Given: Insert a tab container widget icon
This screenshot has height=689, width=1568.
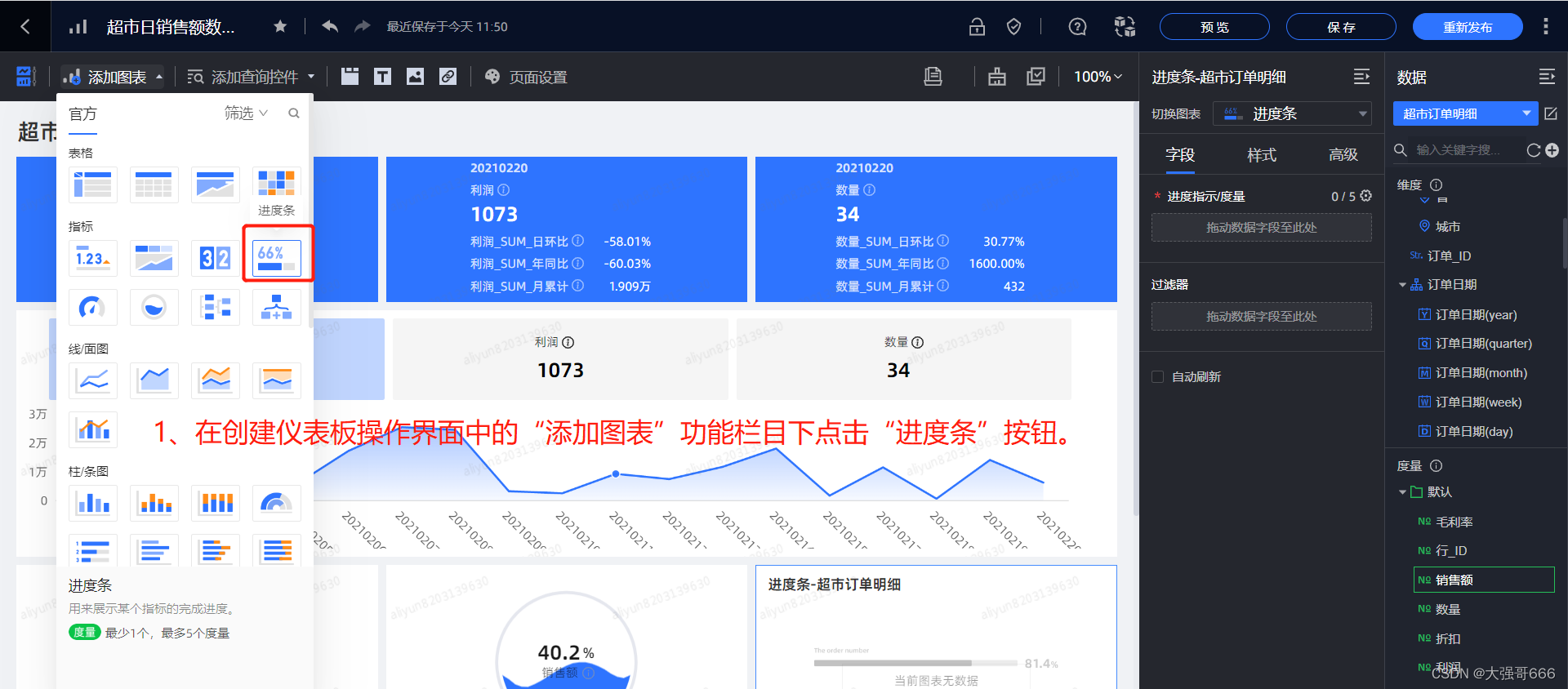Looking at the screenshot, I should tap(350, 77).
